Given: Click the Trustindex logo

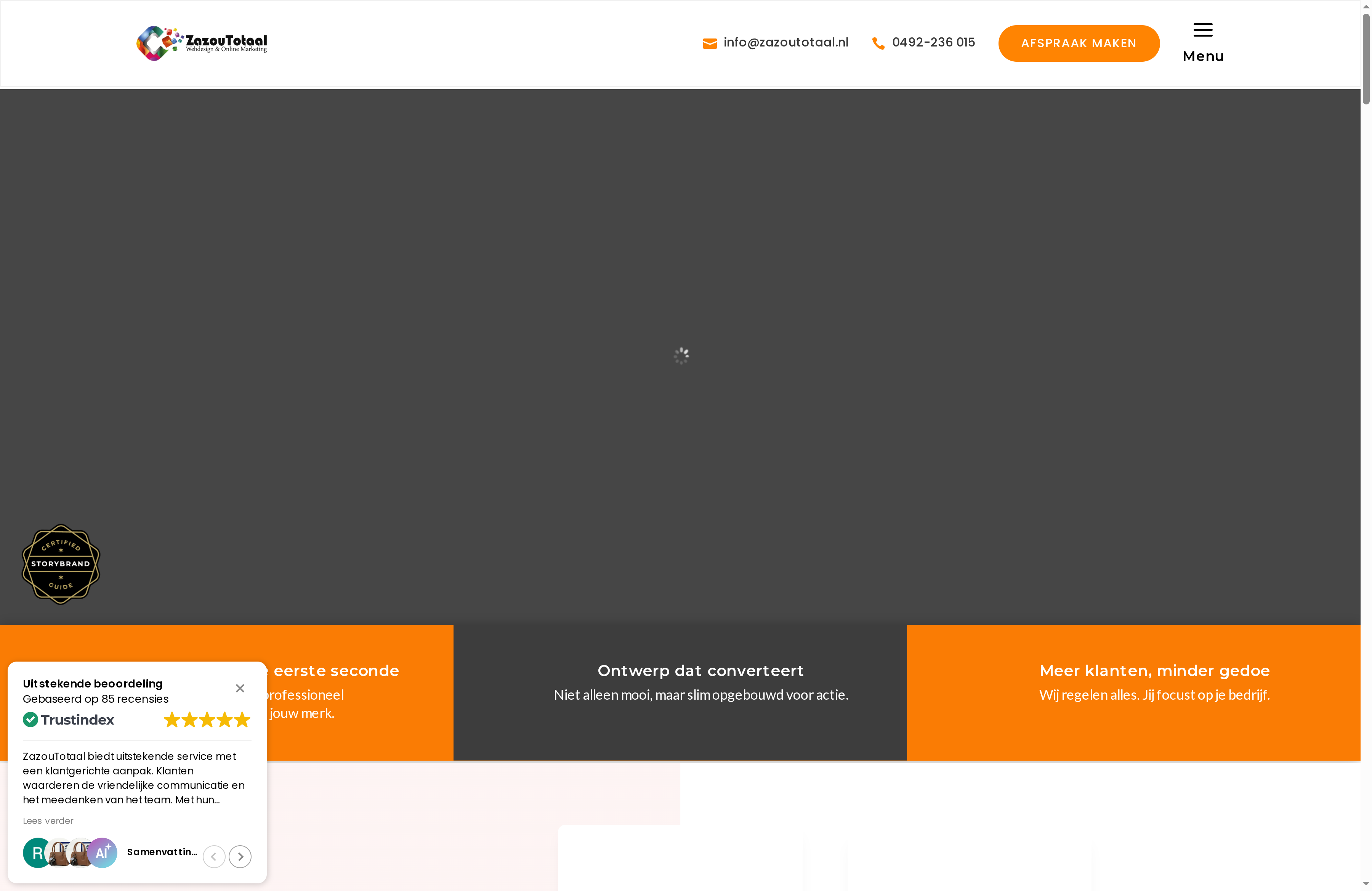Looking at the screenshot, I should [x=69, y=720].
